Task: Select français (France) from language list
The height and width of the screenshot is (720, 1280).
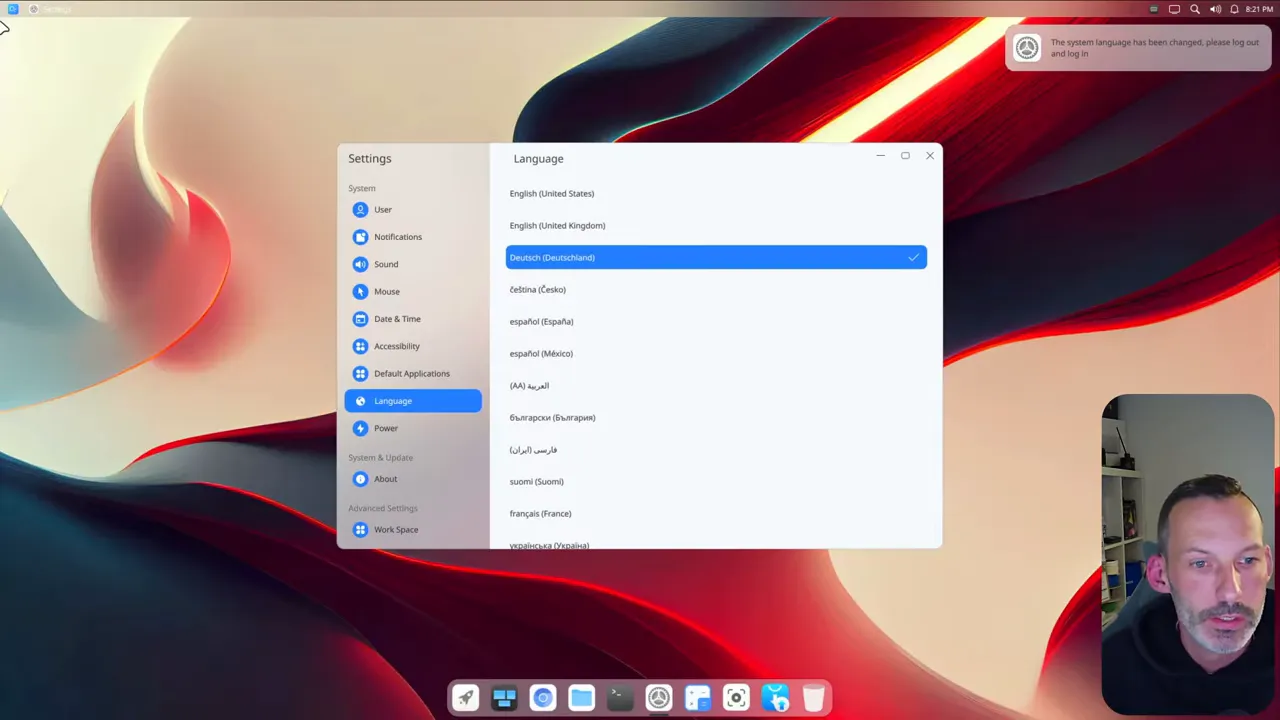Action: click(540, 514)
